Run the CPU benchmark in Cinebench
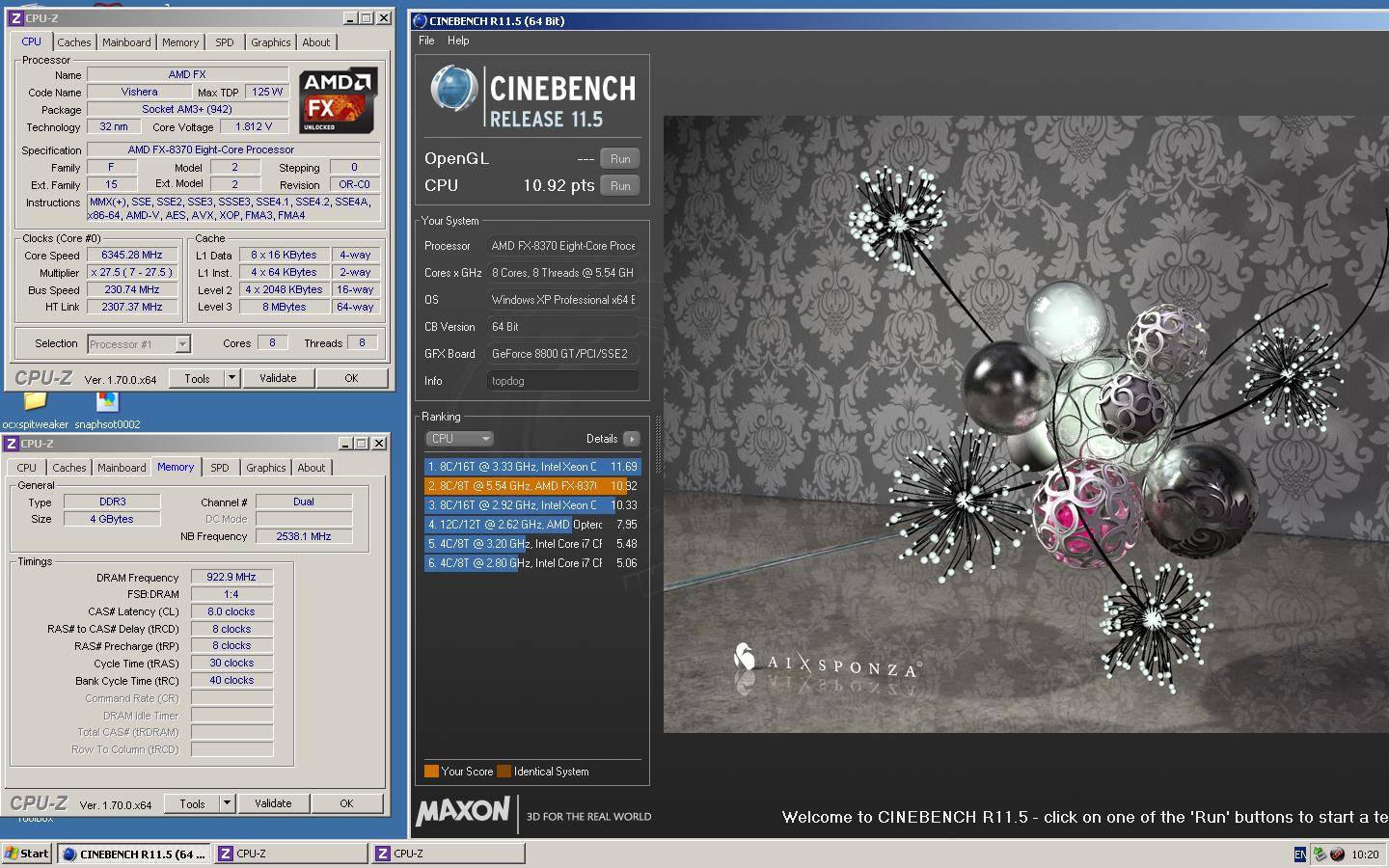This screenshot has width=1389, height=868. (x=620, y=186)
